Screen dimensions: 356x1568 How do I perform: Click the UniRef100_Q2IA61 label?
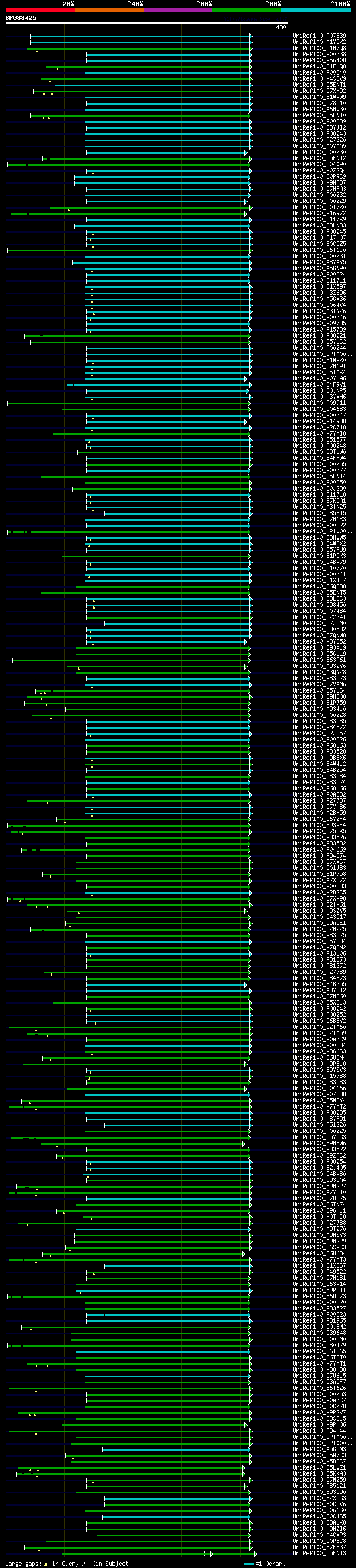click(x=319, y=904)
